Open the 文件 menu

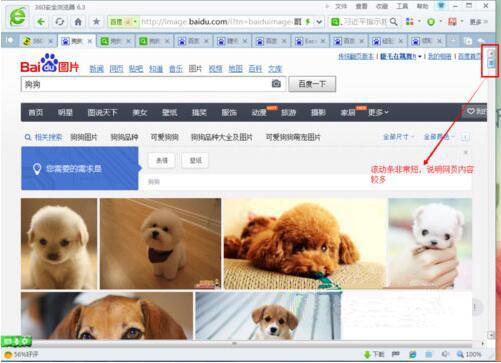(x=341, y=6)
